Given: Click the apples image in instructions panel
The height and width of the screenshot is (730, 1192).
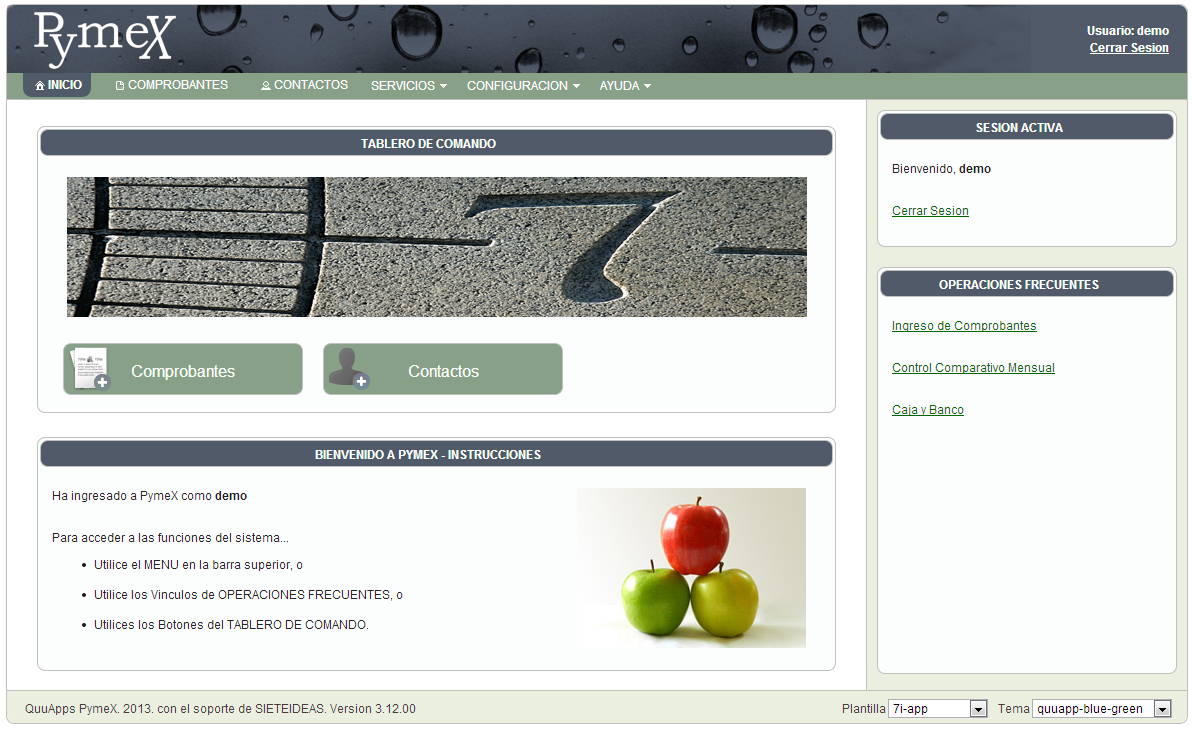Looking at the screenshot, I should (x=691, y=568).
